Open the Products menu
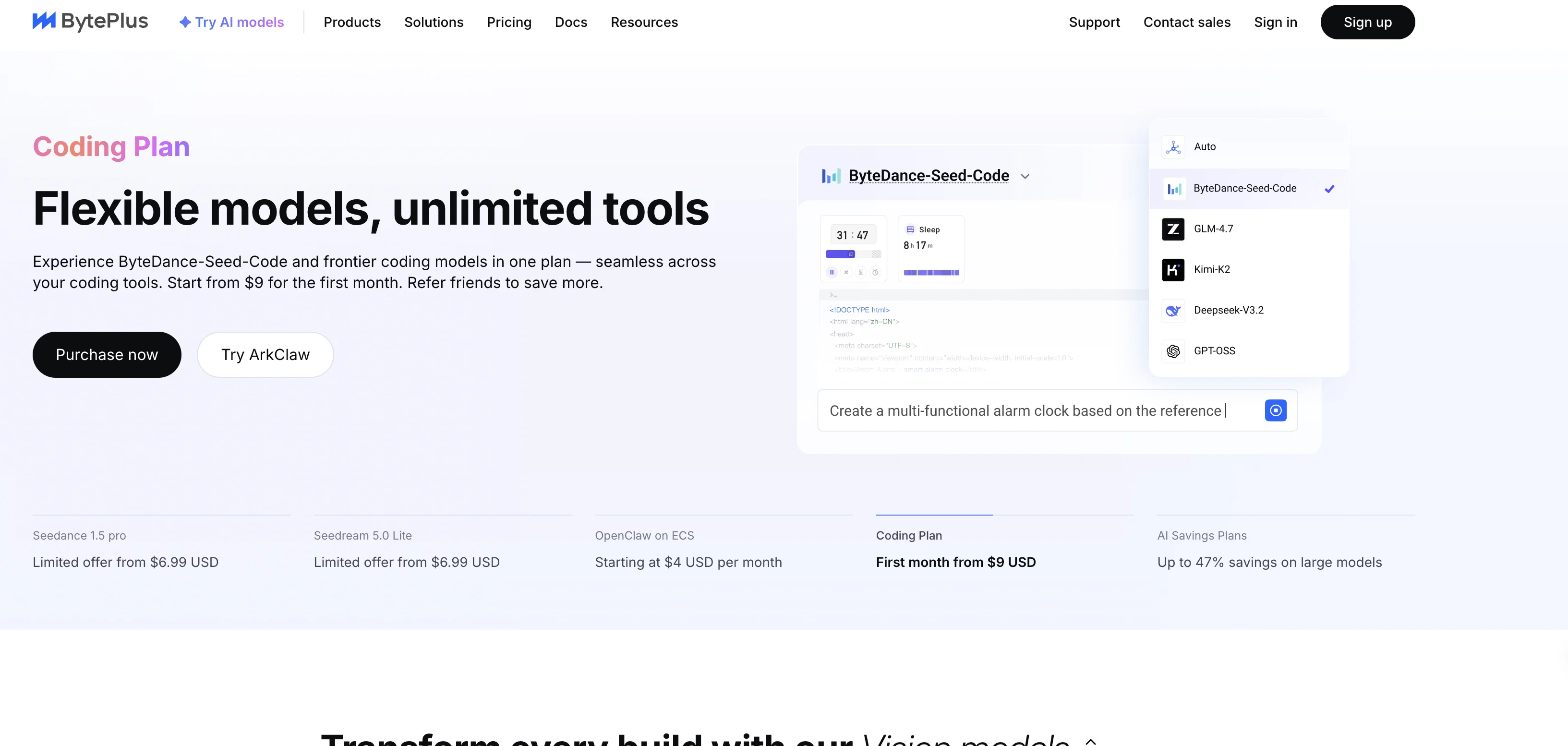The image size is (1568, 746). pyautogui.click(x=352, y=22)
